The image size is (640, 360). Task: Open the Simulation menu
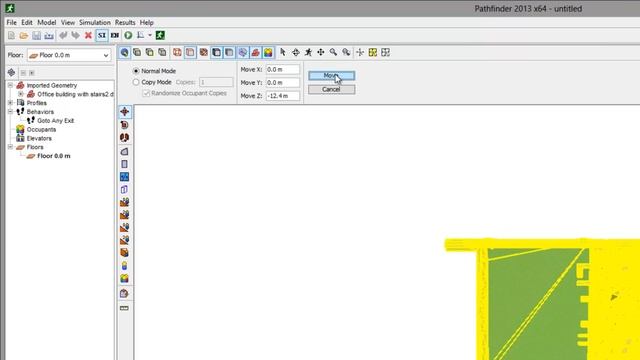tap(95, 22)
